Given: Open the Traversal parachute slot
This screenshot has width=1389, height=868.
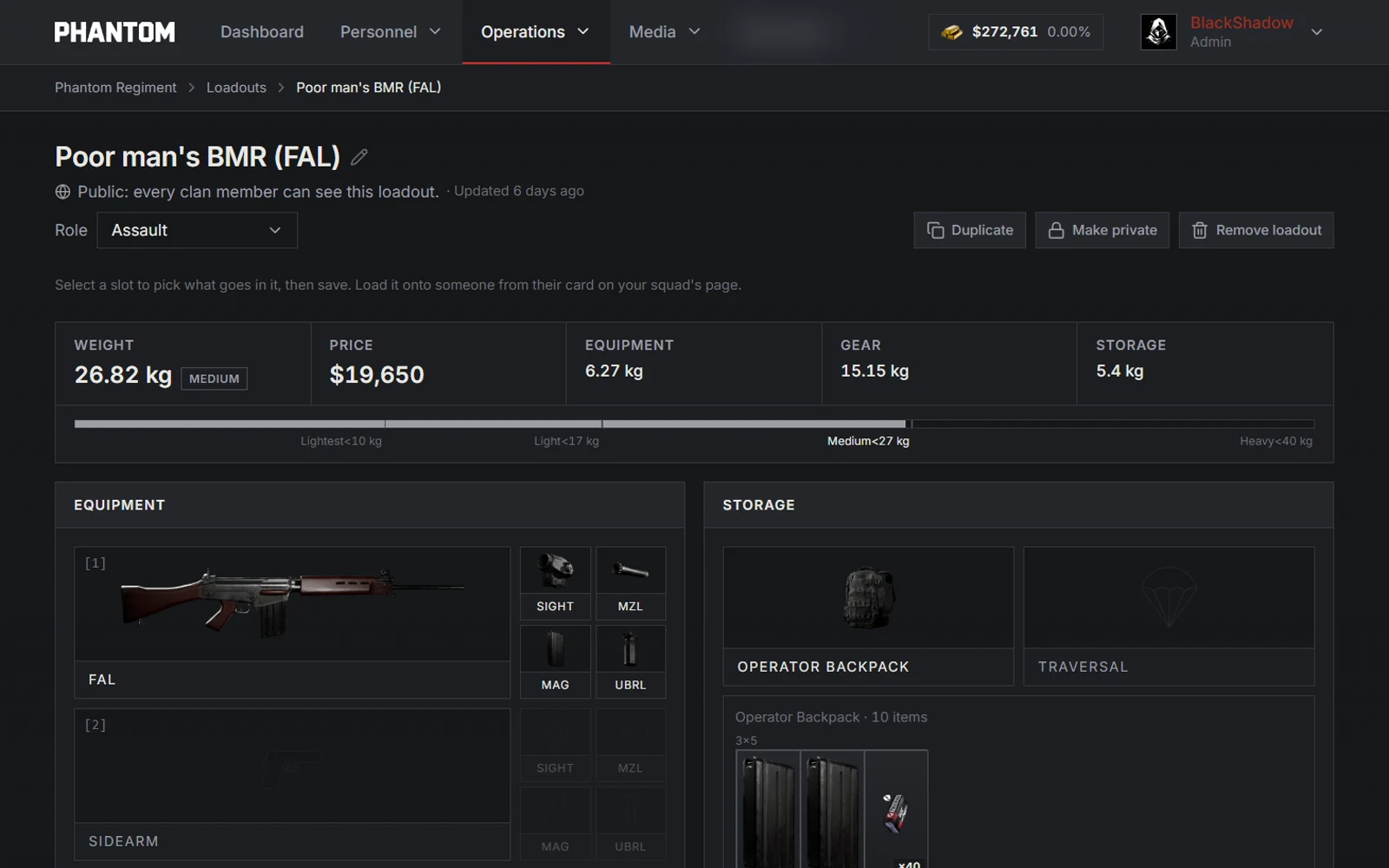Looking at the screenshot, I should tap(1168, 616).
